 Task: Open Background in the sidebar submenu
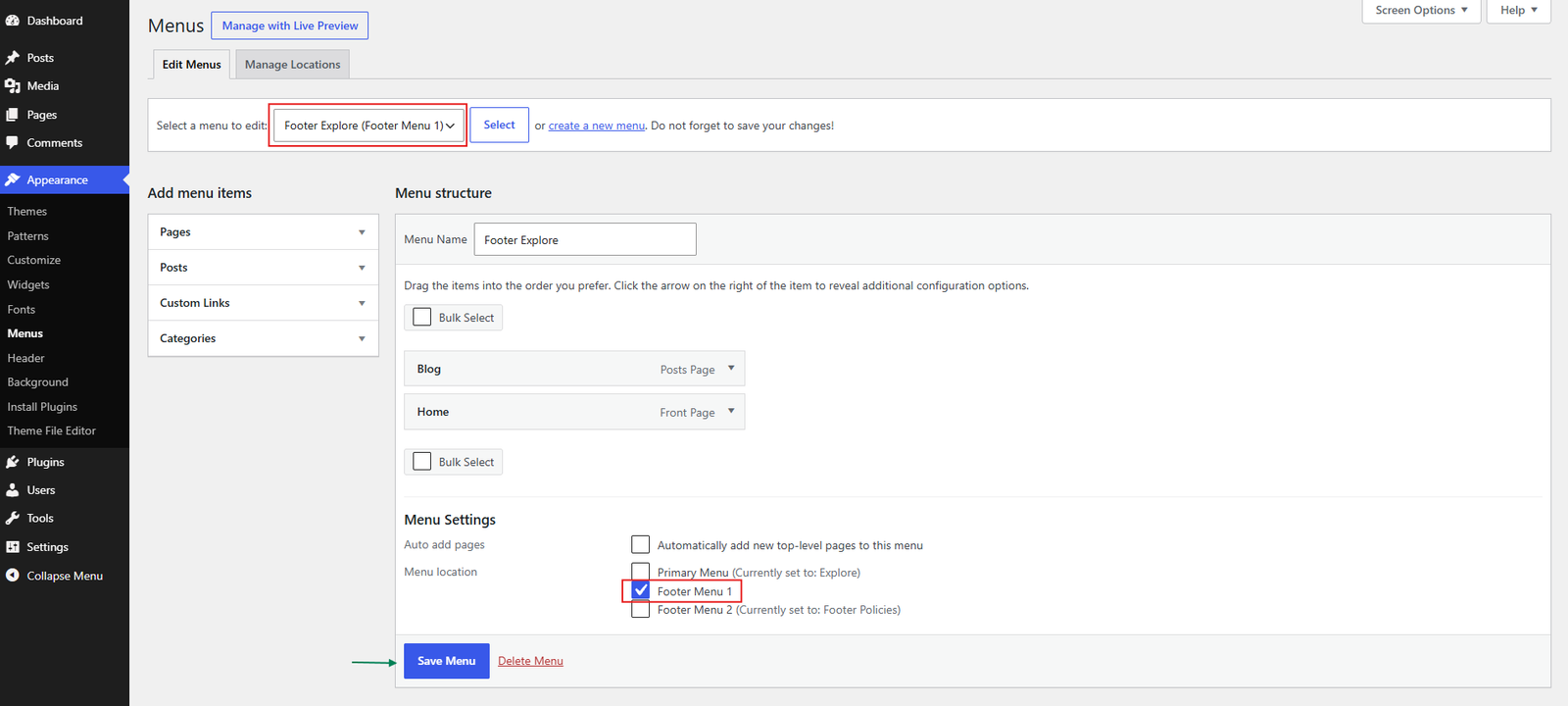pyautogui.click(x=38, y=382)
